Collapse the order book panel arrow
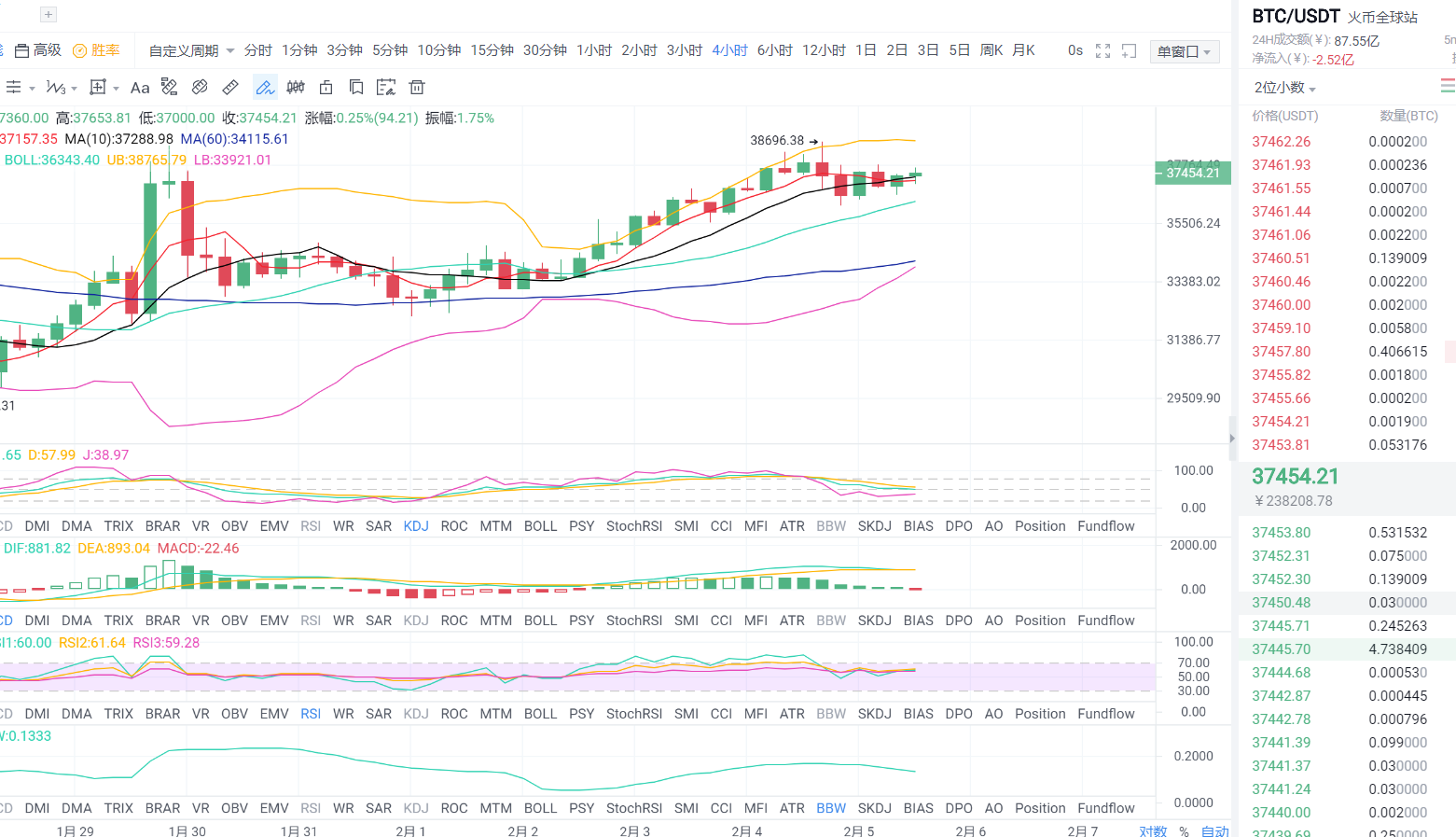1456x837 pixels. tap(1232, 439)
